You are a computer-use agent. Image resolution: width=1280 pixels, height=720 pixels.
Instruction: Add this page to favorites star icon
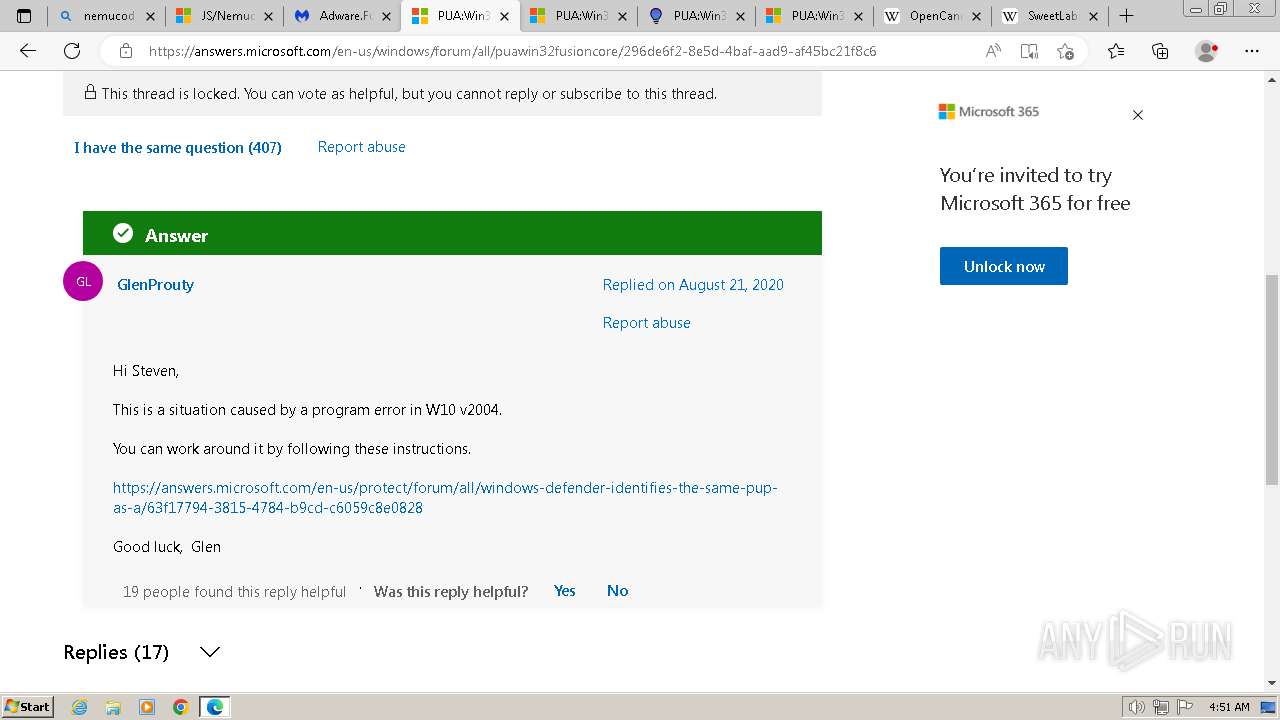(1065, 51)
